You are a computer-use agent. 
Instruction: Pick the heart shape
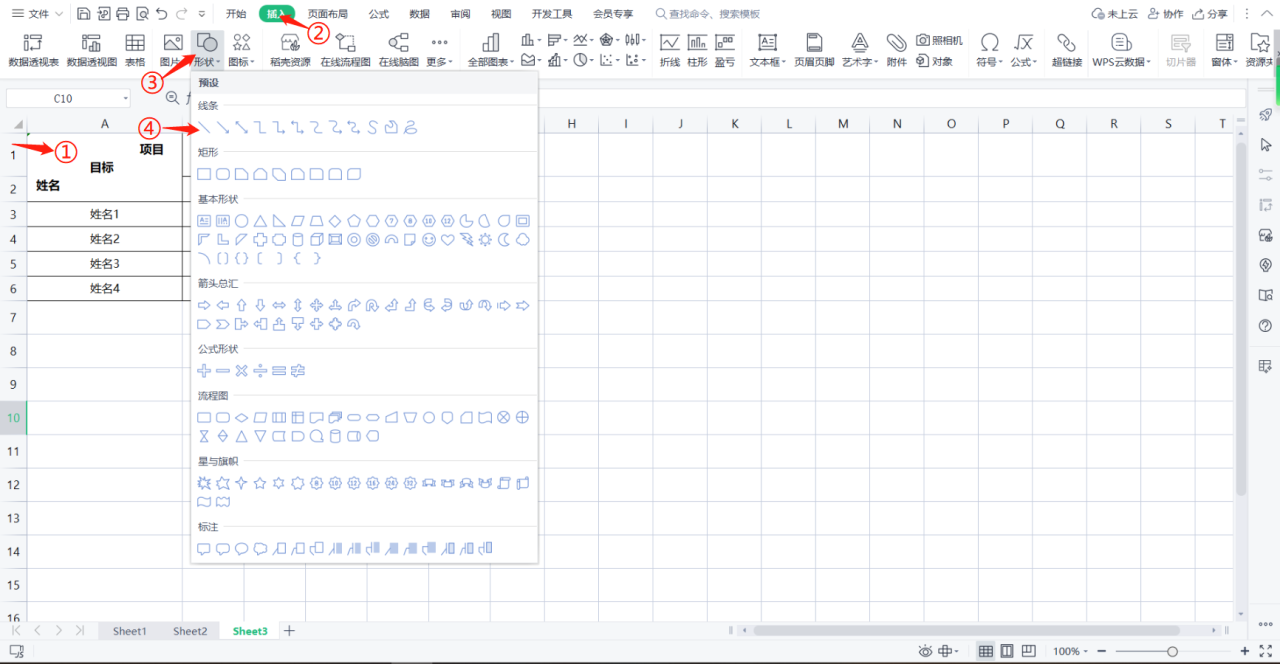pyautogui.click(x=448, y=240)
